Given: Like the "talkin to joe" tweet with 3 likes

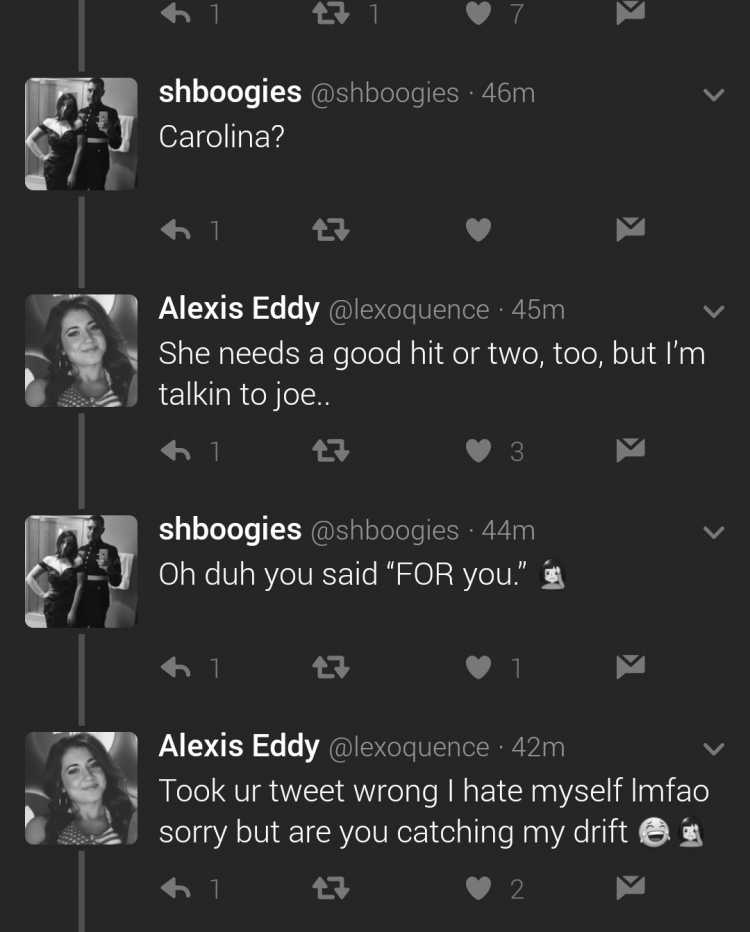Looking at the screenshot, I should [x=478, y=451].
